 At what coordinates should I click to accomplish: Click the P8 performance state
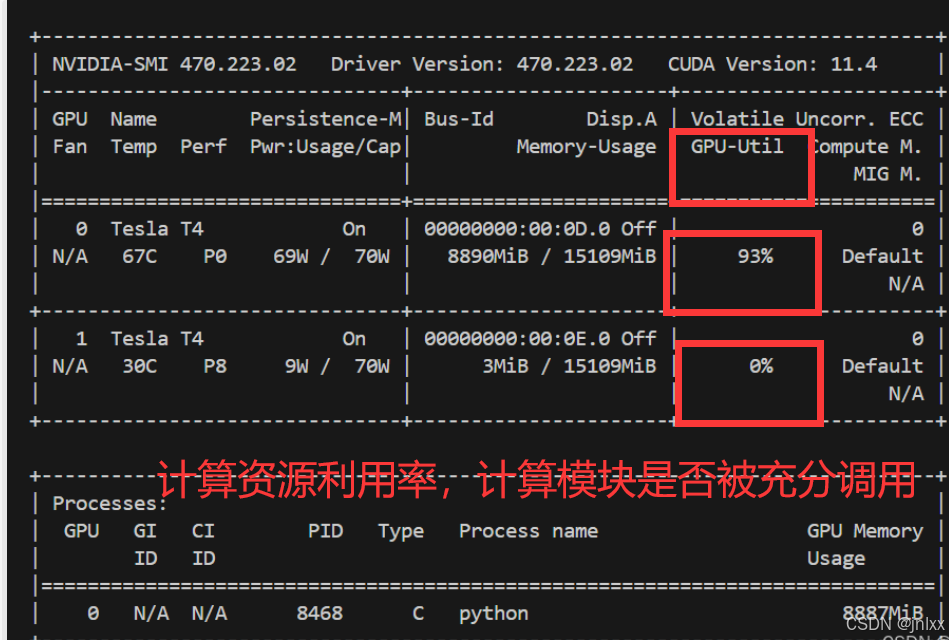click(215, 366)
